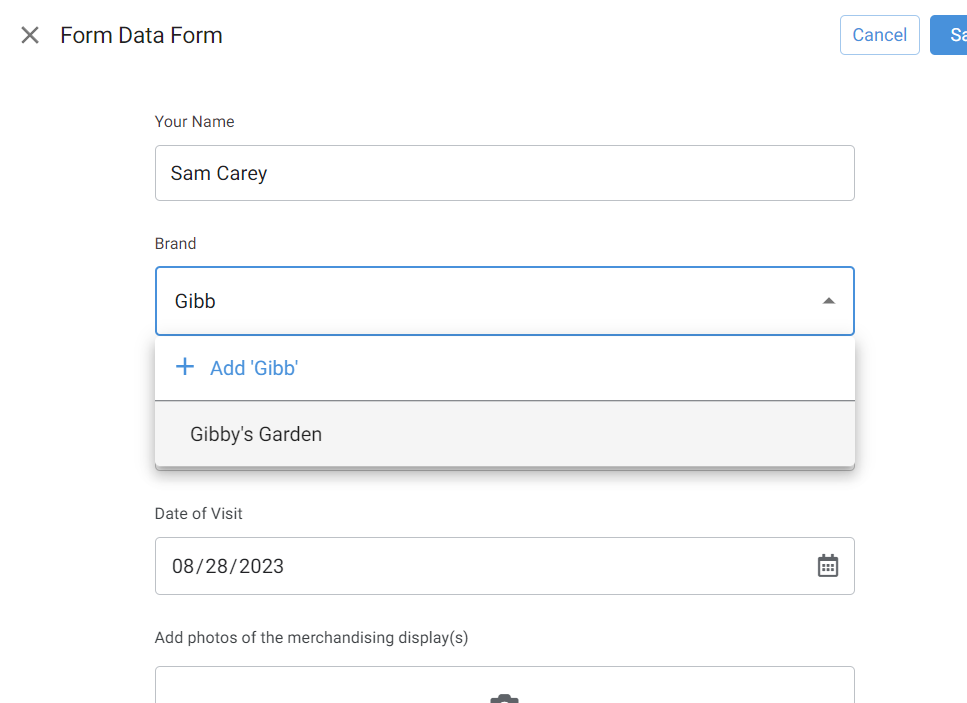
Task: Click the merchandising photo upload box
Action: click(x=504, y=686)
